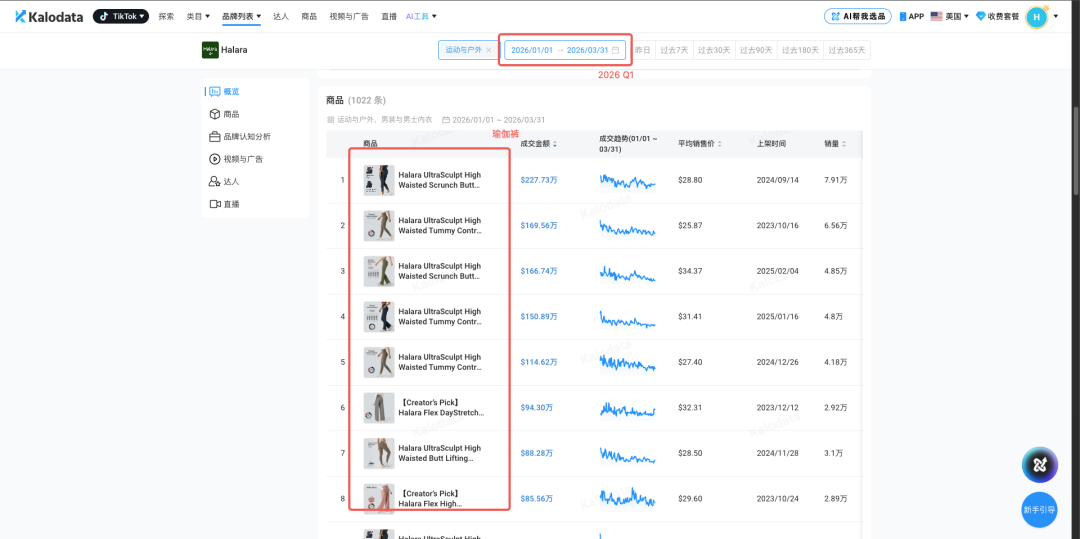
Task: Go to the 商品 nav tab in the header
Action: coord(309,16)
